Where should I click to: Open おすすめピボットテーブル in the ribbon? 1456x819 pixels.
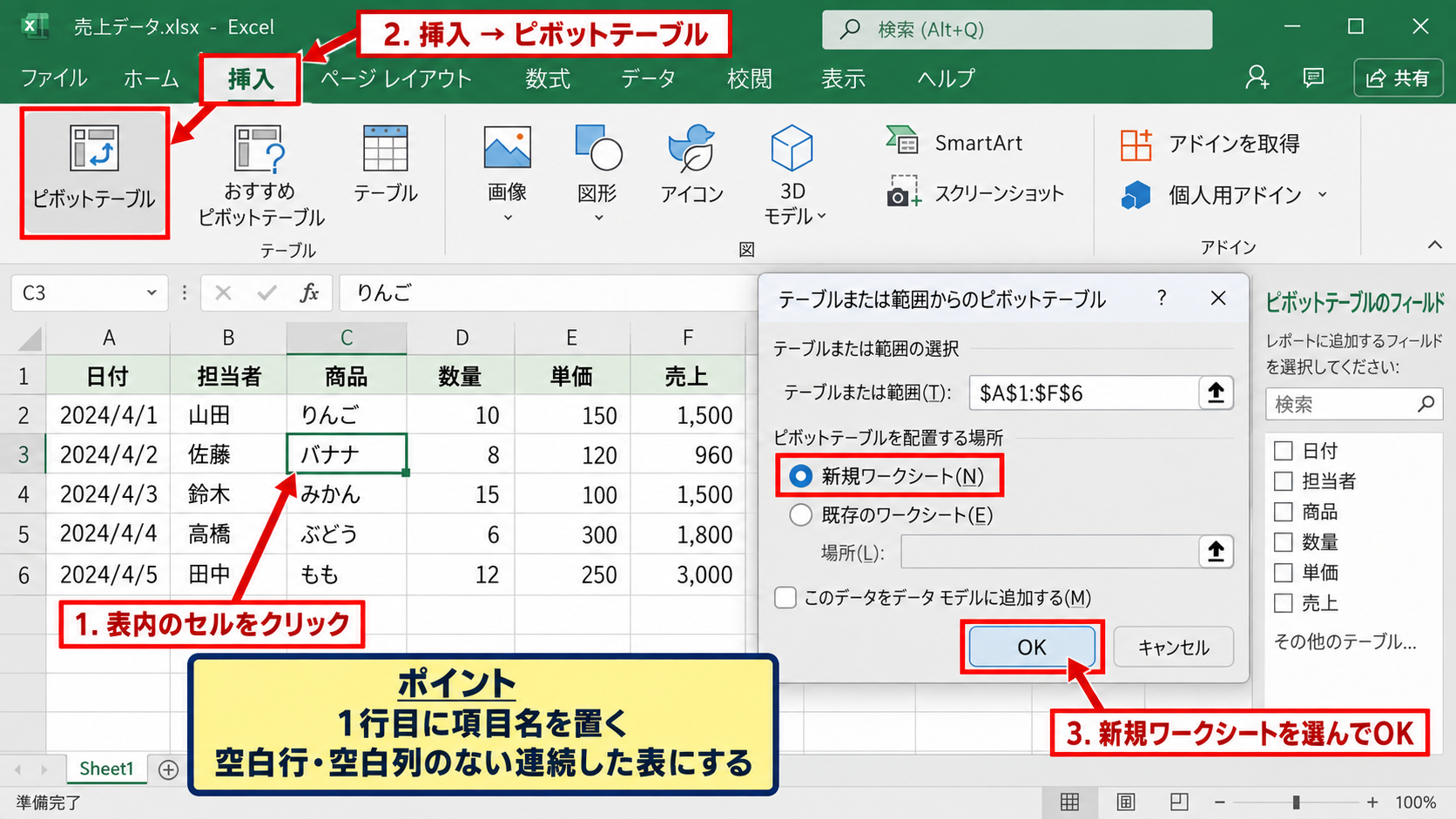(x=260, y=177)
